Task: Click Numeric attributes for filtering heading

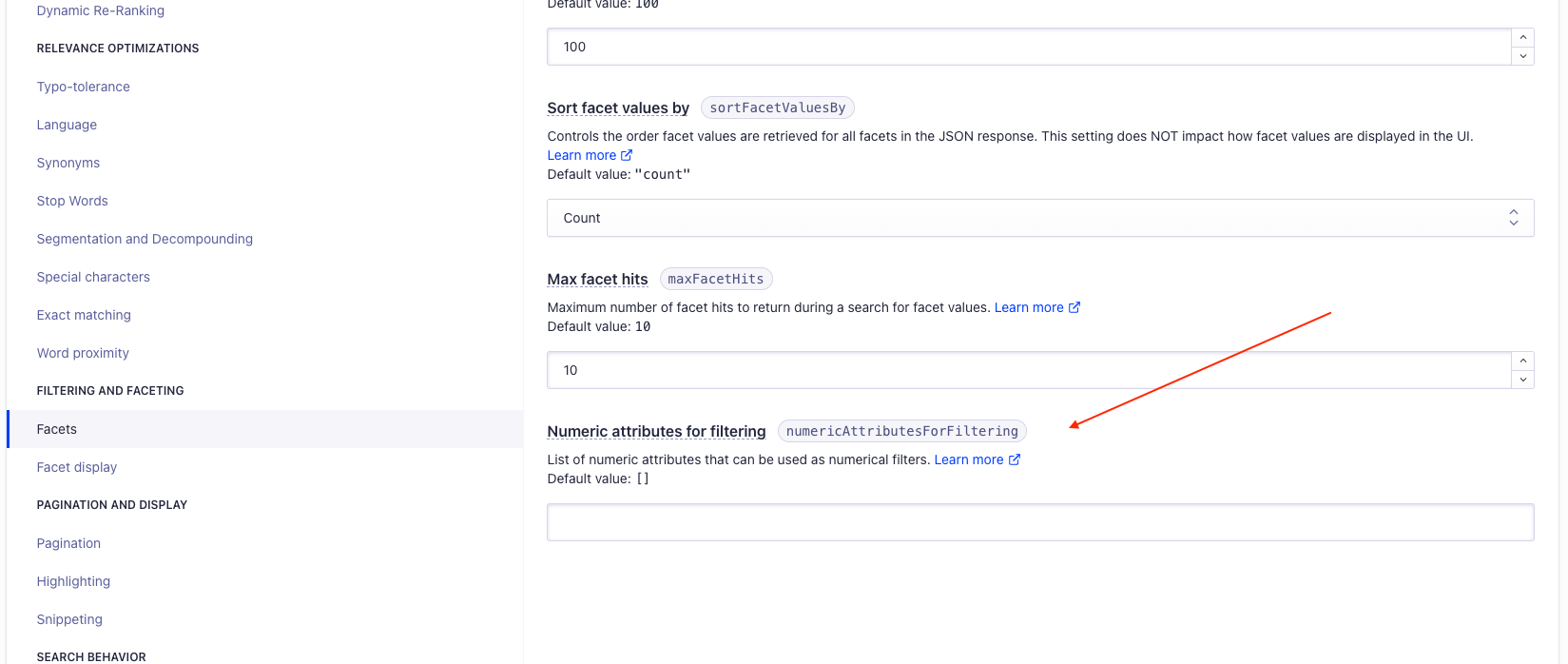Action: [x=656, y=431]
